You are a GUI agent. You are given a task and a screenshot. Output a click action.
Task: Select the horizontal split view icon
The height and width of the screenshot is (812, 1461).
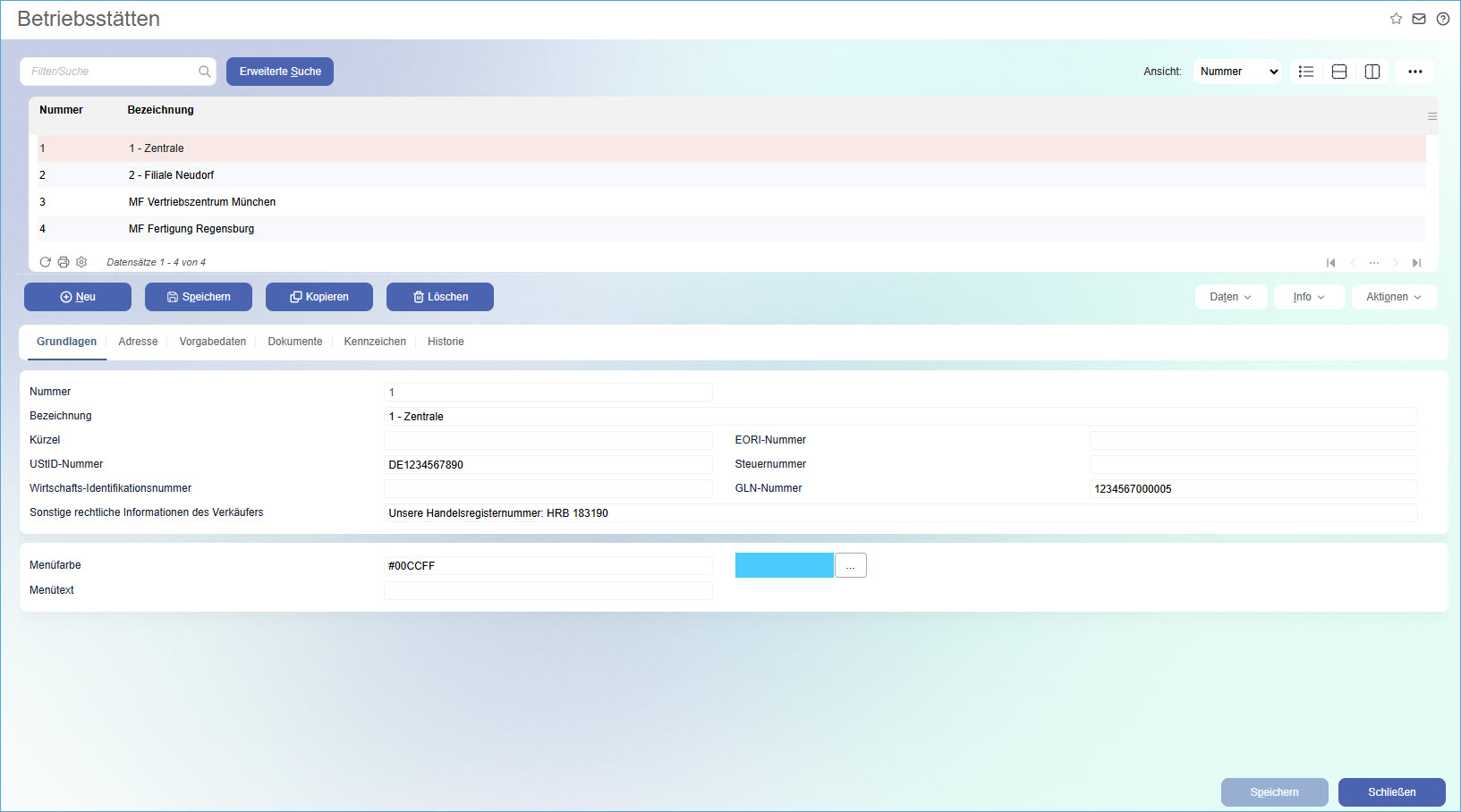click(1338, 71)
